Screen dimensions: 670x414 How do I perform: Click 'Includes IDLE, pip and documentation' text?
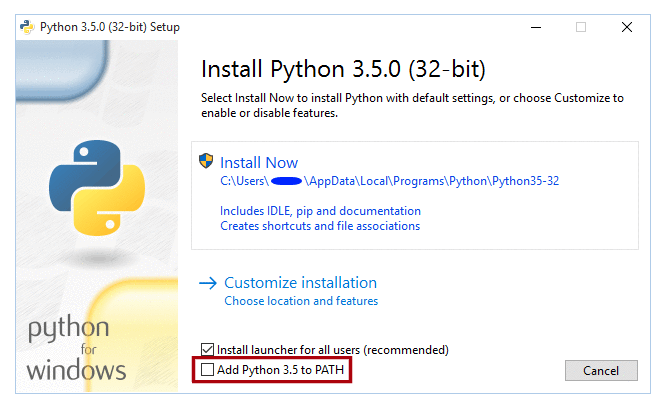(320, 211)
